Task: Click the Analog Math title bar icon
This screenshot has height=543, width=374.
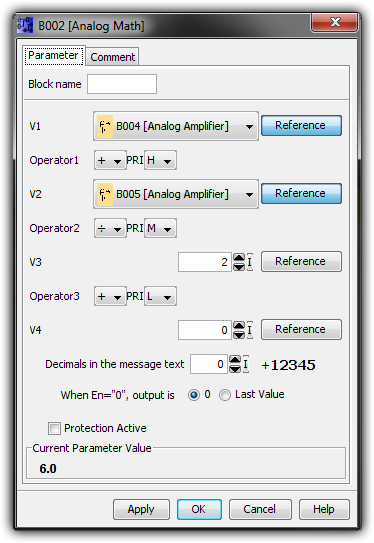Action: [x=25, y=25]
